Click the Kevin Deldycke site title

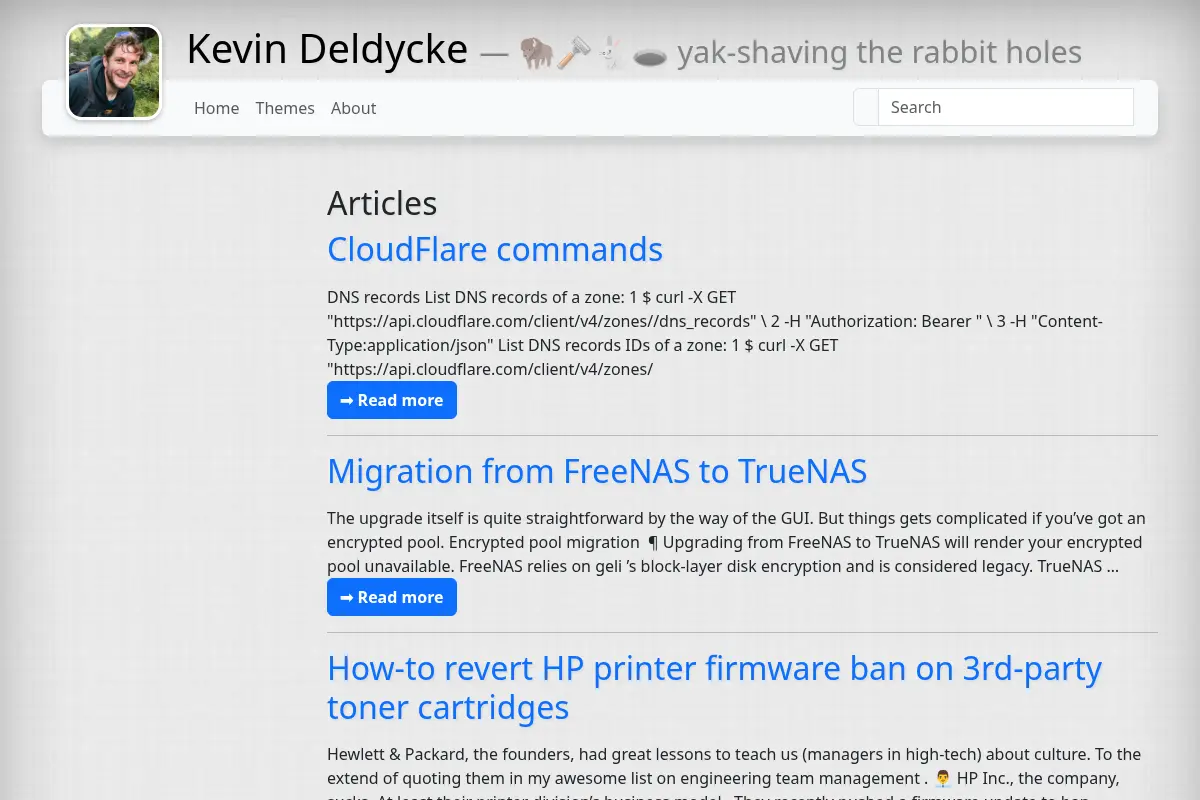pyautogui.click(x=327, y=49)
